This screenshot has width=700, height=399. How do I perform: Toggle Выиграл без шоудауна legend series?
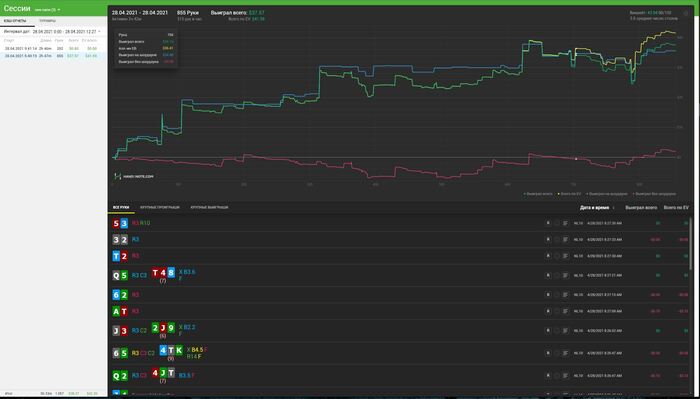[654, 194]
